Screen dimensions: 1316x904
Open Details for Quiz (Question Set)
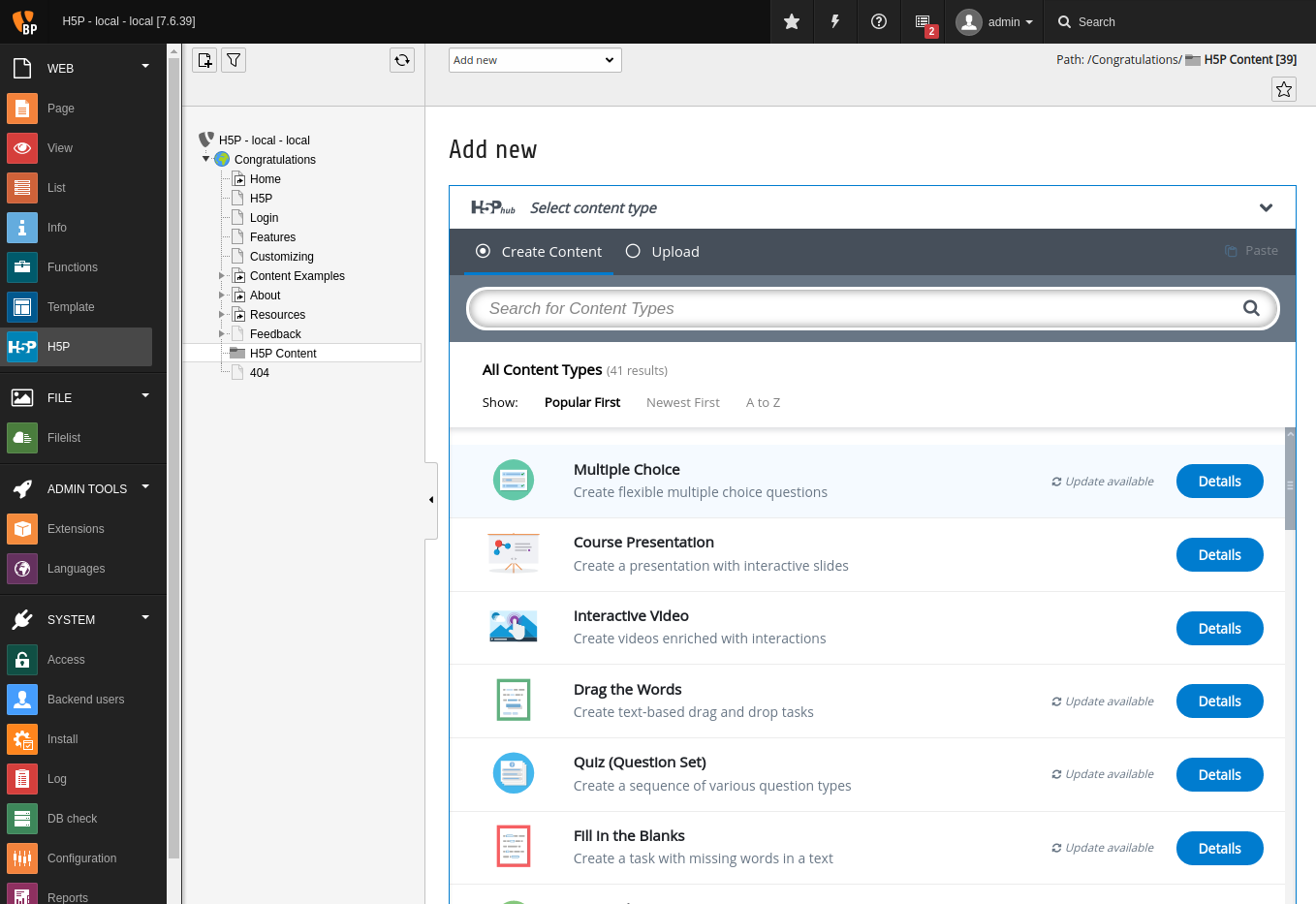(x=1220, y=775)
